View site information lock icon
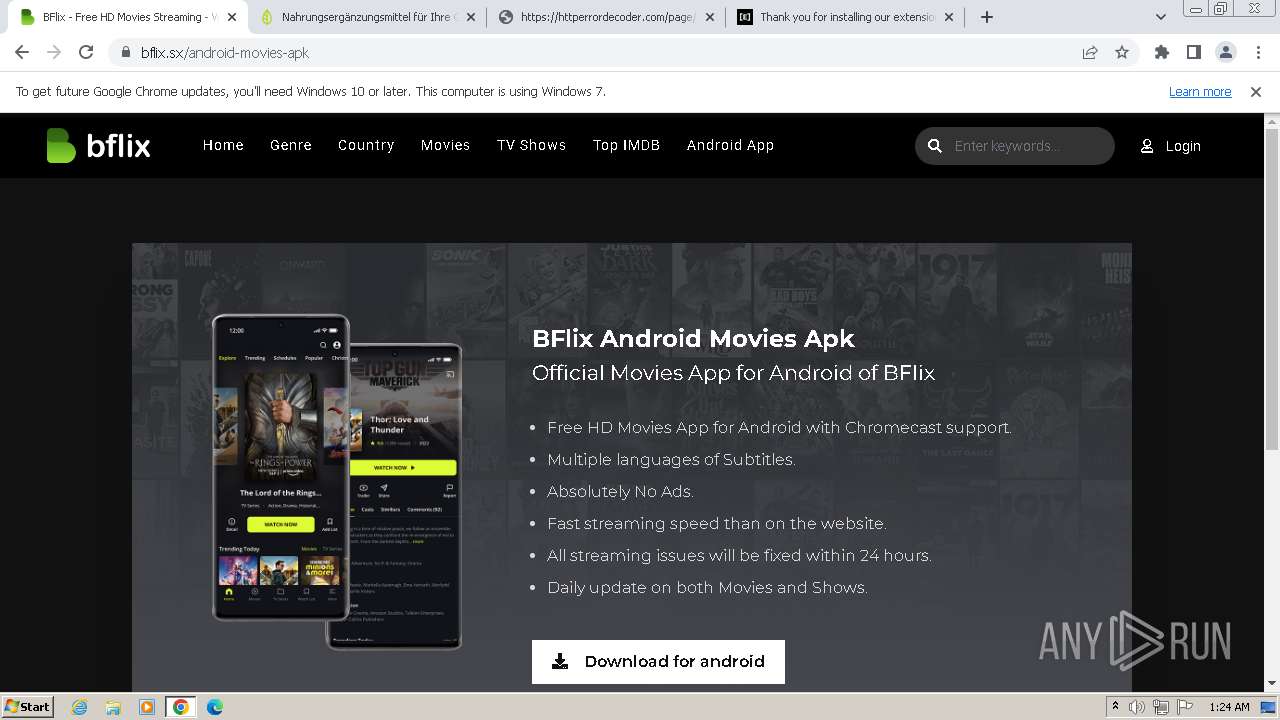The height and width of the screenshot is (720, 1280). tap(125, 52)
